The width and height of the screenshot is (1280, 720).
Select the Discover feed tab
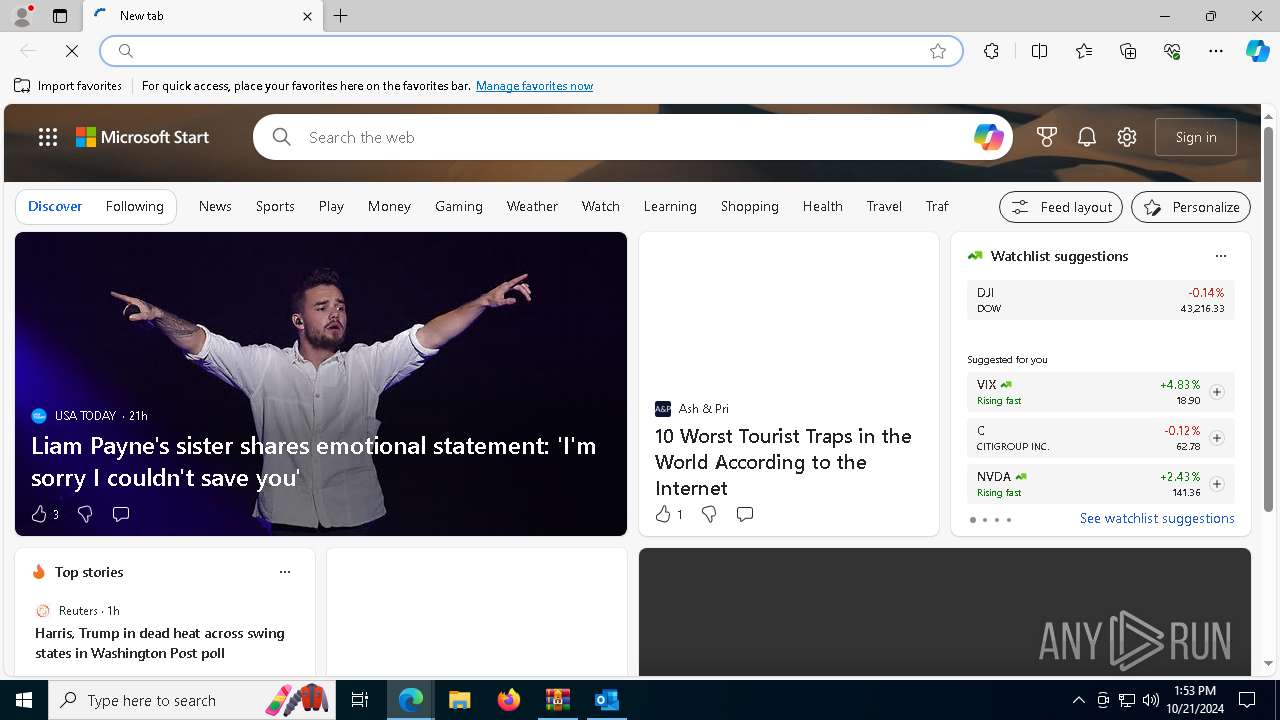(55, 206)
